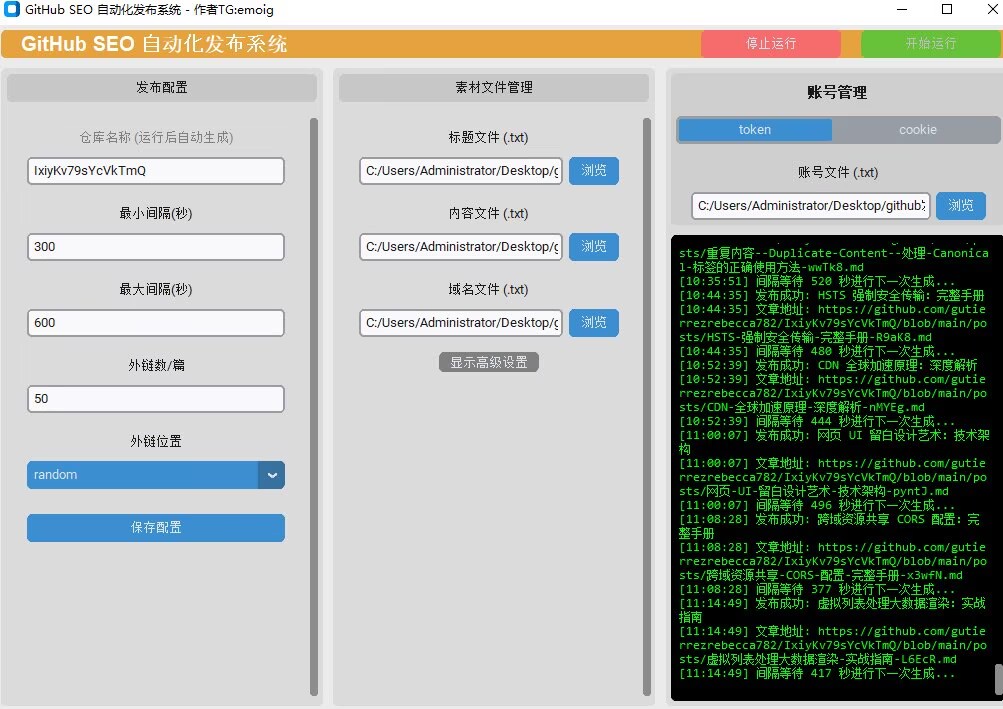Screen dimensions: 1003x709
Task: Click log line 发布成功: 跨域资源共享 CORS 配置
Action: 830,526
